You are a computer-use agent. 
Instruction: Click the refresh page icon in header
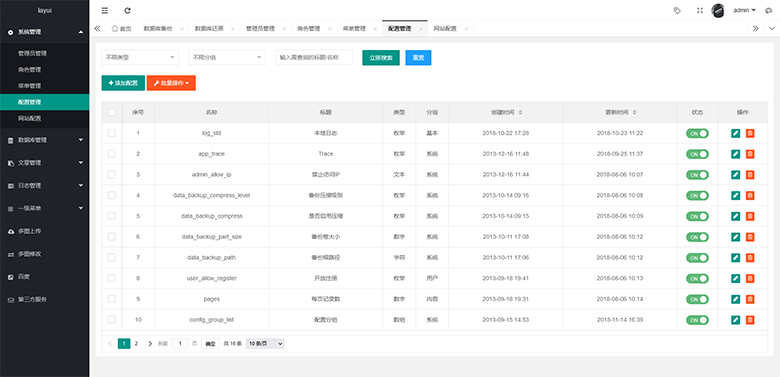[x=128, y=10]
